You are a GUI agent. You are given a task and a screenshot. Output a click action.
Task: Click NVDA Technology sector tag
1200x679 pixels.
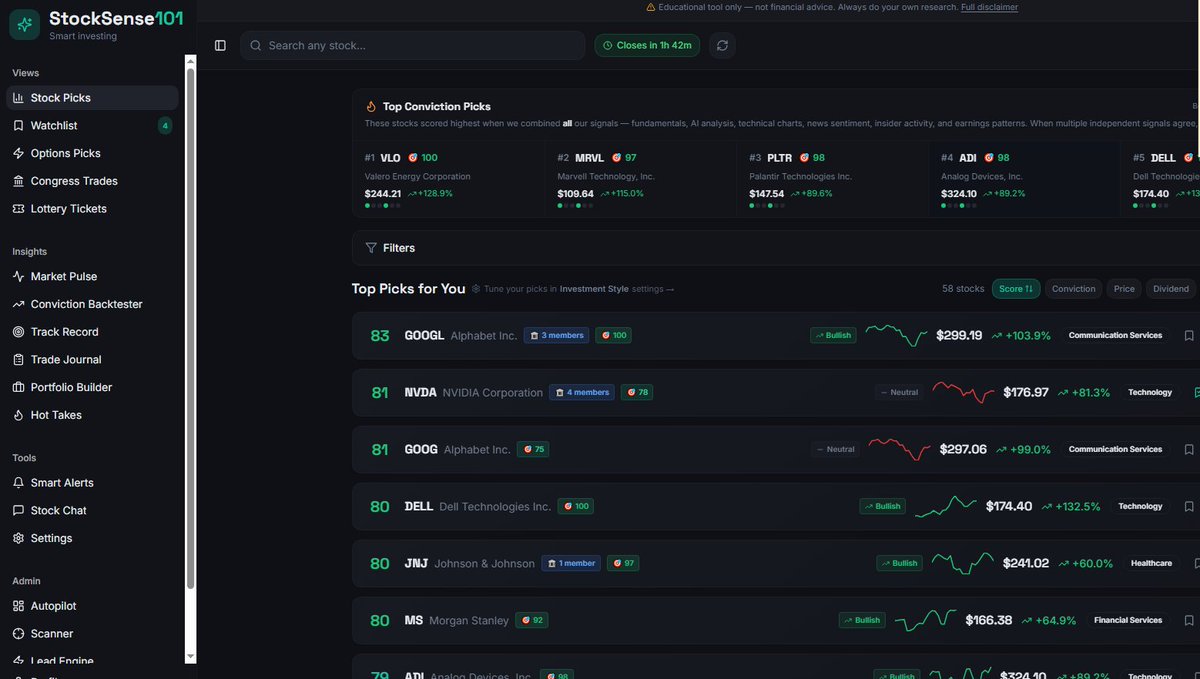tap(1150, 393)
